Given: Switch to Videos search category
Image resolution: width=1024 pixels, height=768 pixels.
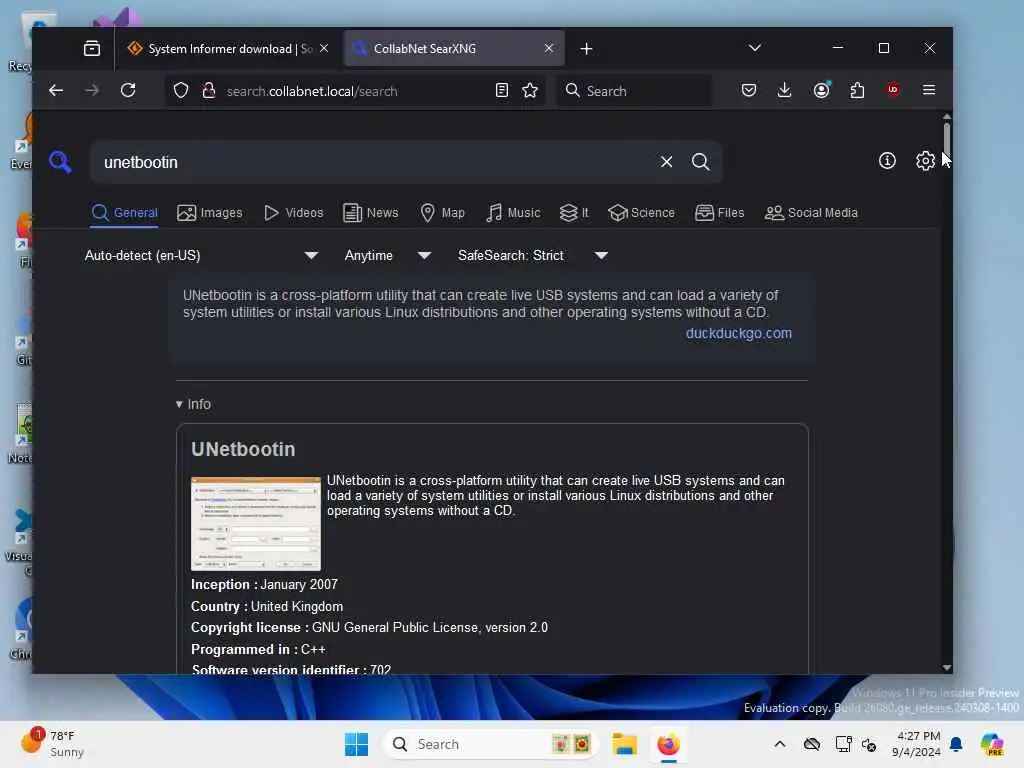Looking at the screenshot, I should pyautogui.click(x=293, y=213).
